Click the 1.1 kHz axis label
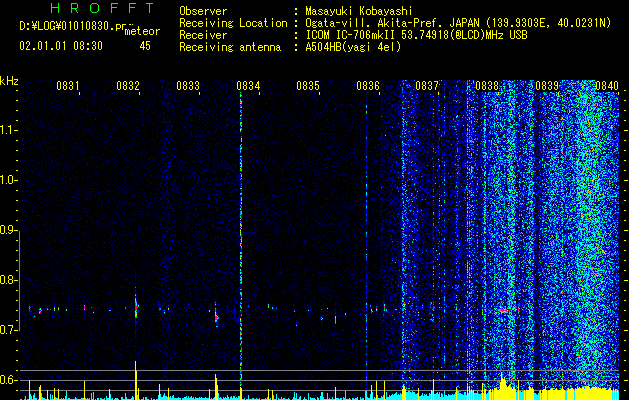This screenshot has height=400, width=629. click(7, 130)
